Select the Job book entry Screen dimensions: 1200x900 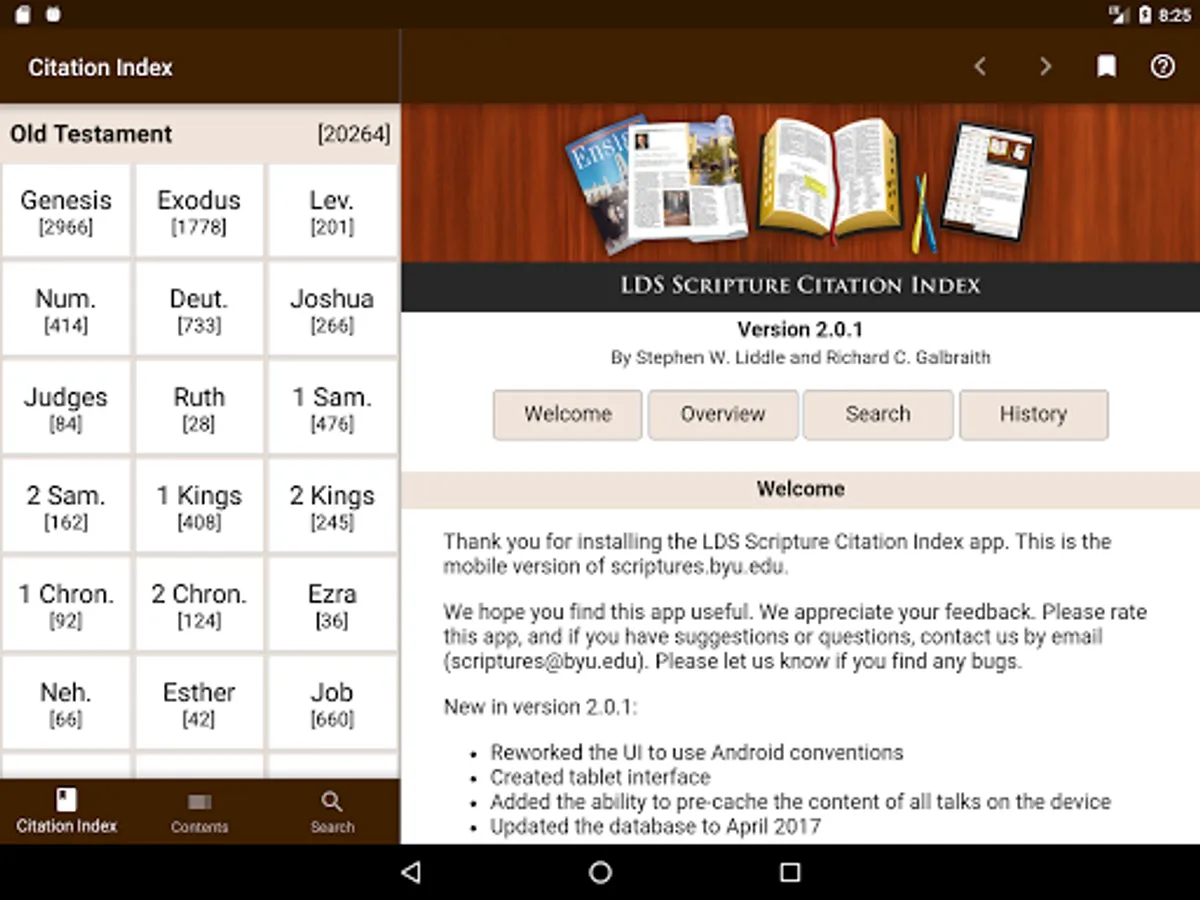(332, 702)
